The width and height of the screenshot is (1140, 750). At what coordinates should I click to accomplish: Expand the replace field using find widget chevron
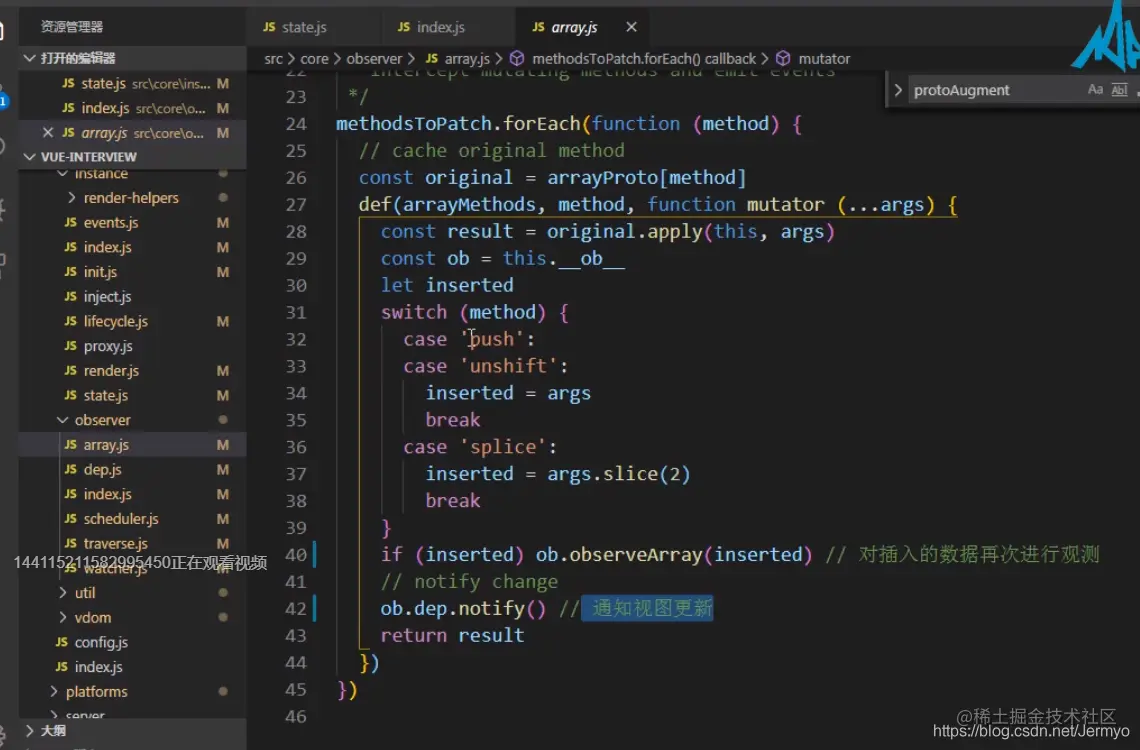(898, 90)
